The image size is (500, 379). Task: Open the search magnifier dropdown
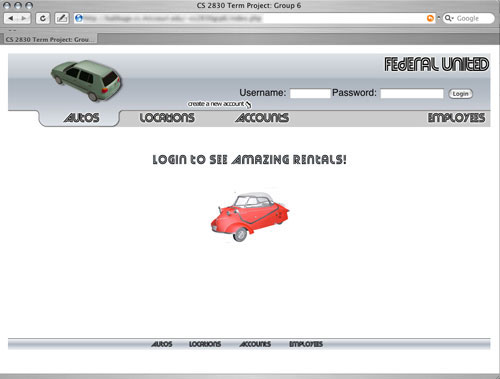coord(449,18)
